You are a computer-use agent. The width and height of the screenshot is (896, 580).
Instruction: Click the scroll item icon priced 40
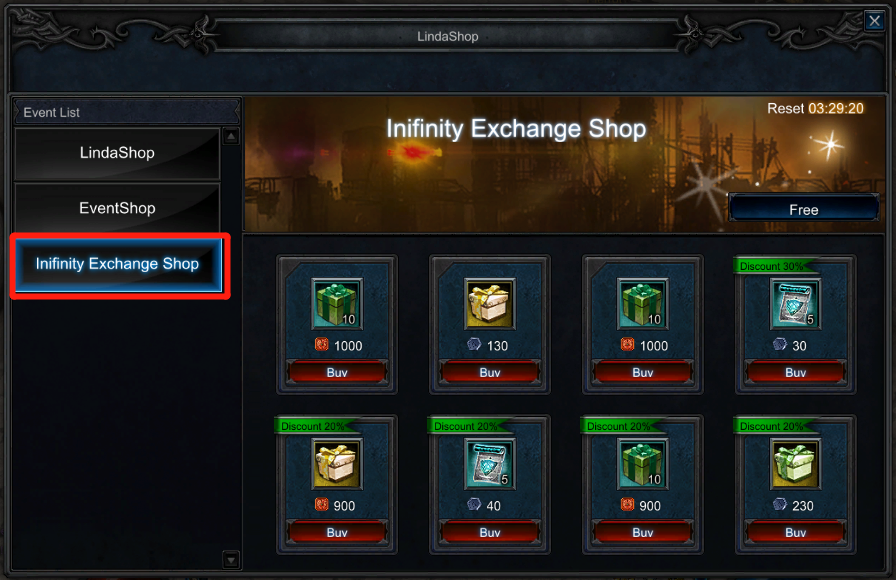pyautogui.click(x=490, y=463)
